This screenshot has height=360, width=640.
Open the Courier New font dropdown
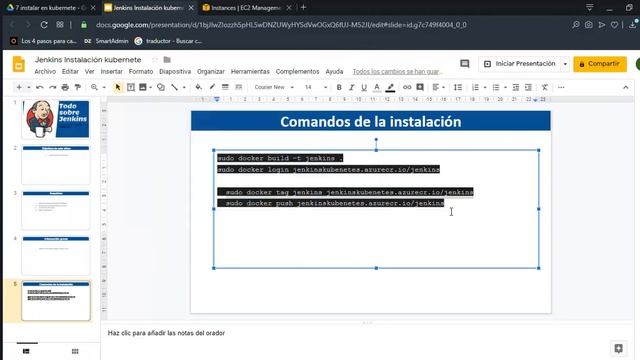[274, 87]
